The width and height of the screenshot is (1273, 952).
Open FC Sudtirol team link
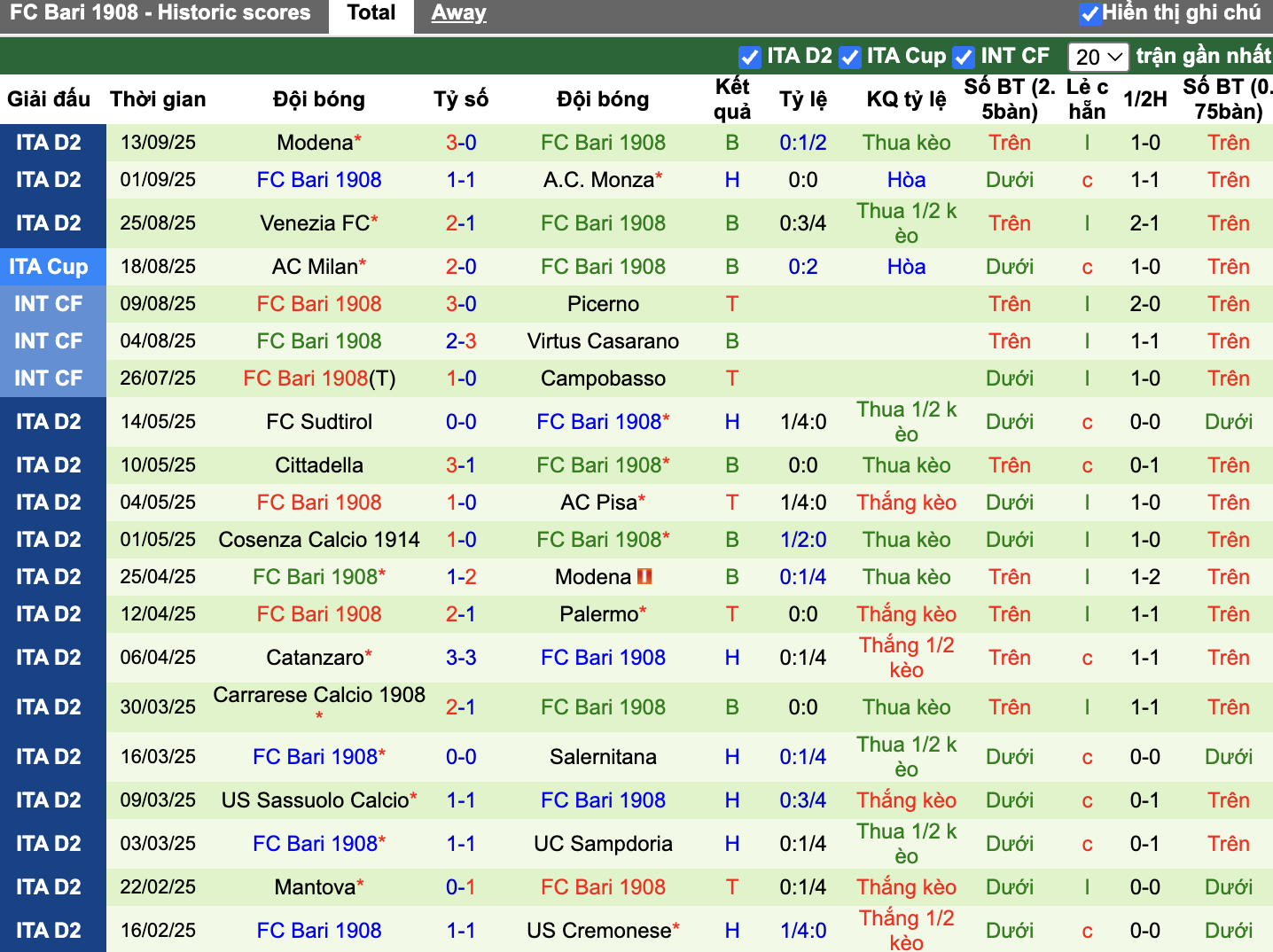[x=319, y=422]
